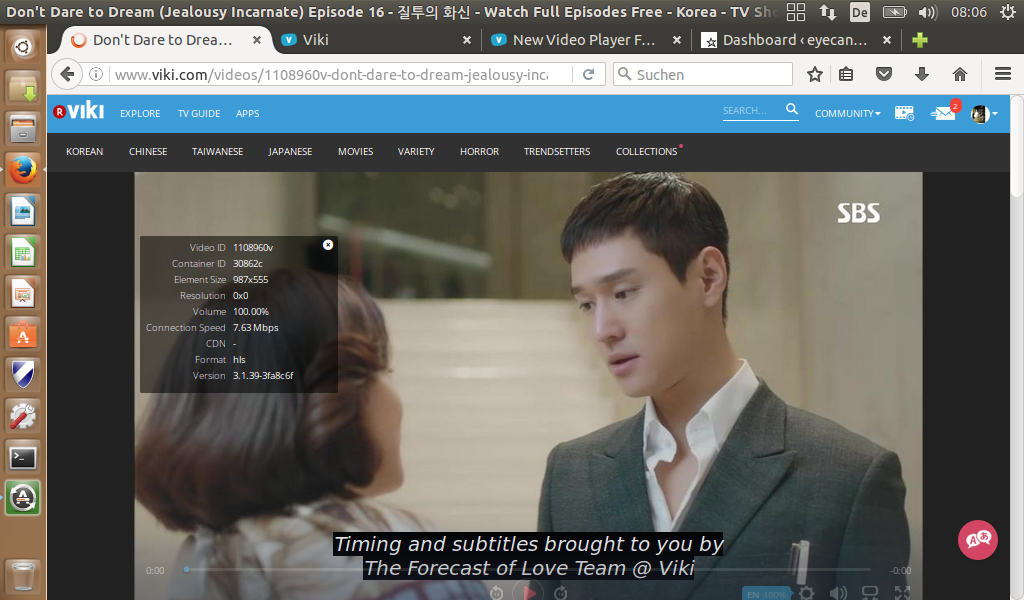Browse the KOREAN category

click(84, 151)
